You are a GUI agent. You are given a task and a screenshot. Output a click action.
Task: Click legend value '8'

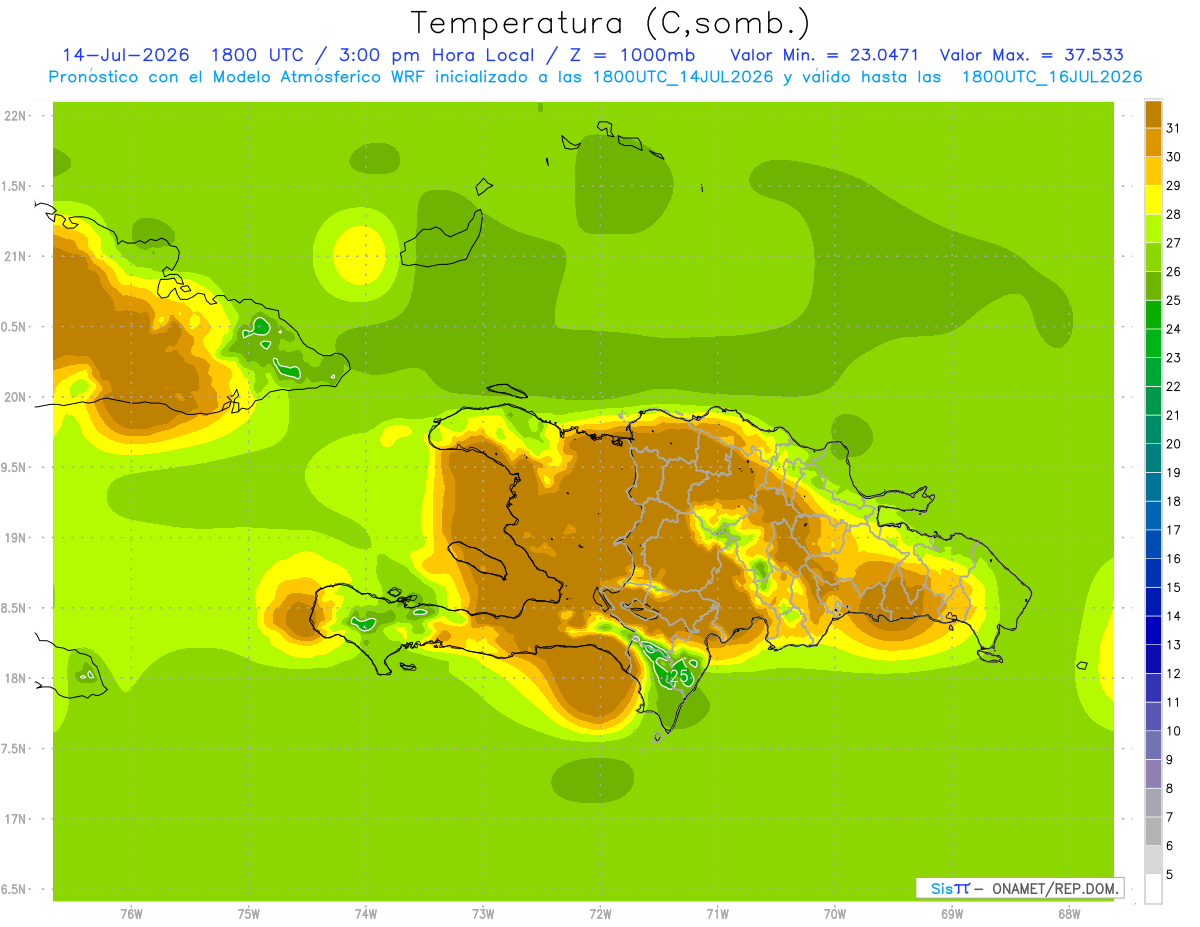[x=1170, y=788]
